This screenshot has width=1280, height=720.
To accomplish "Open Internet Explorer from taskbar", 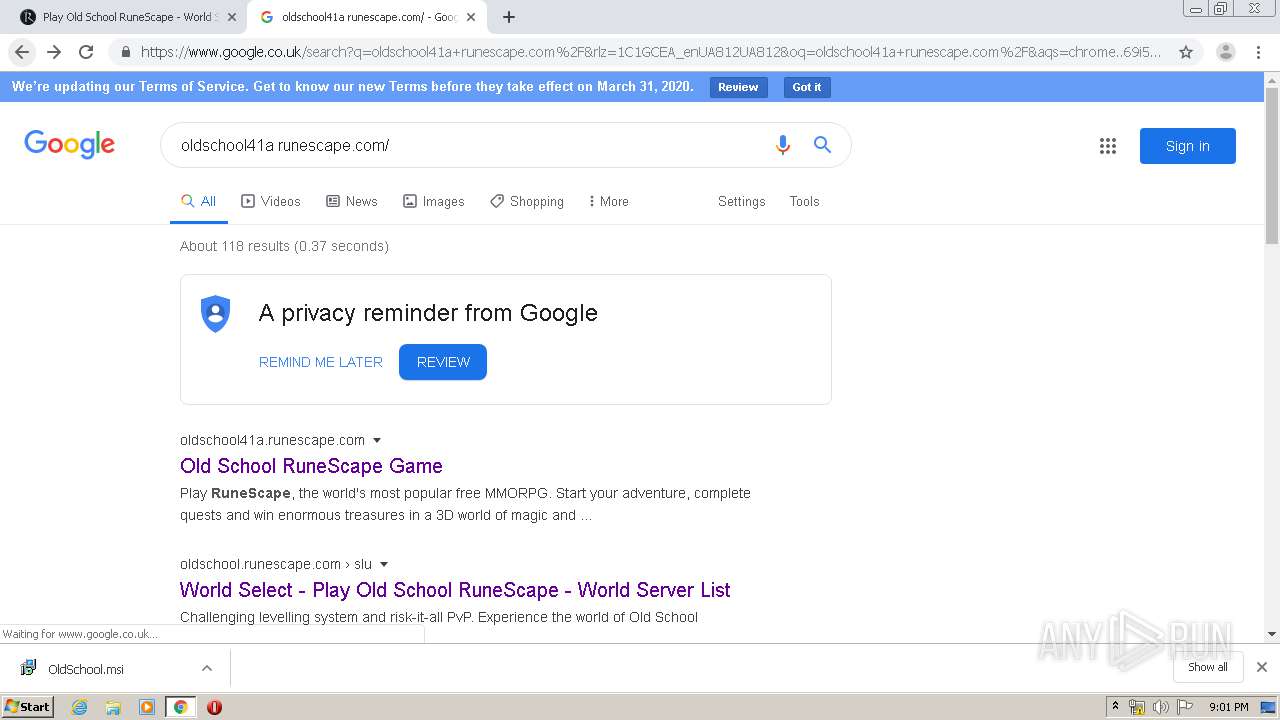I will coord(79,707).
